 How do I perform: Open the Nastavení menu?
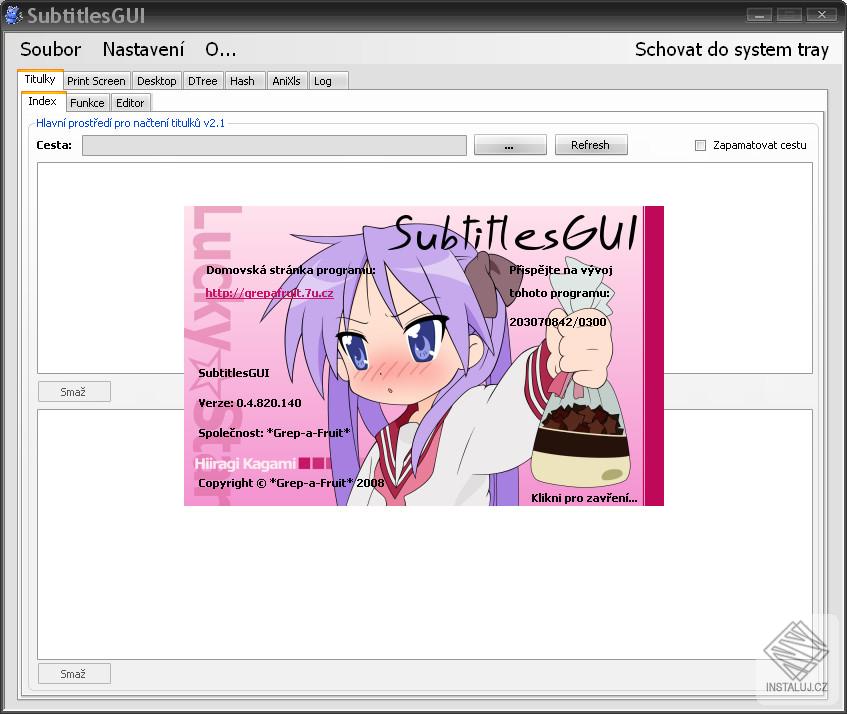click(x=143, y=48)
